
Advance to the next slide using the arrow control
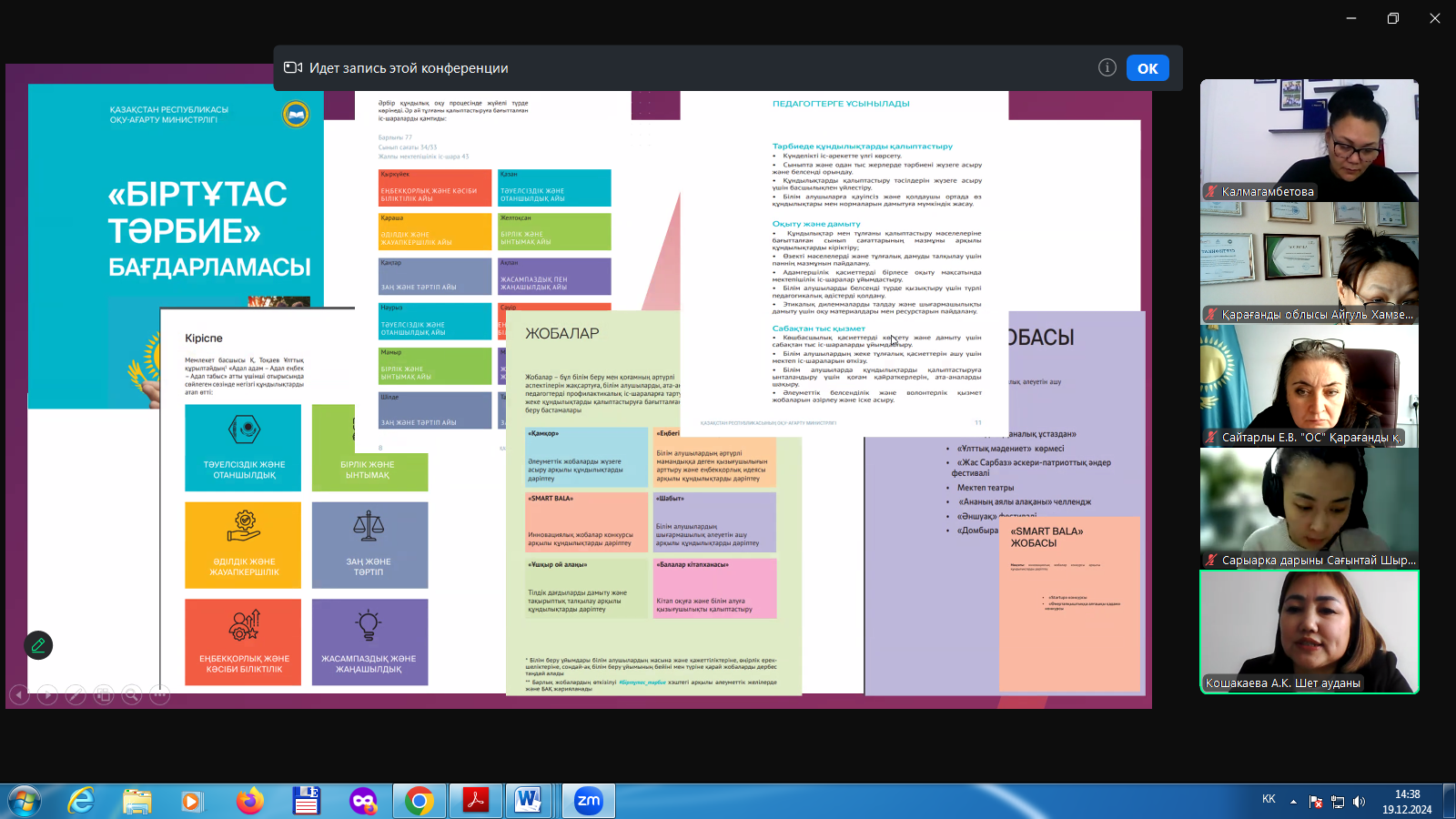pyautogui.click(x=47, y=695)
